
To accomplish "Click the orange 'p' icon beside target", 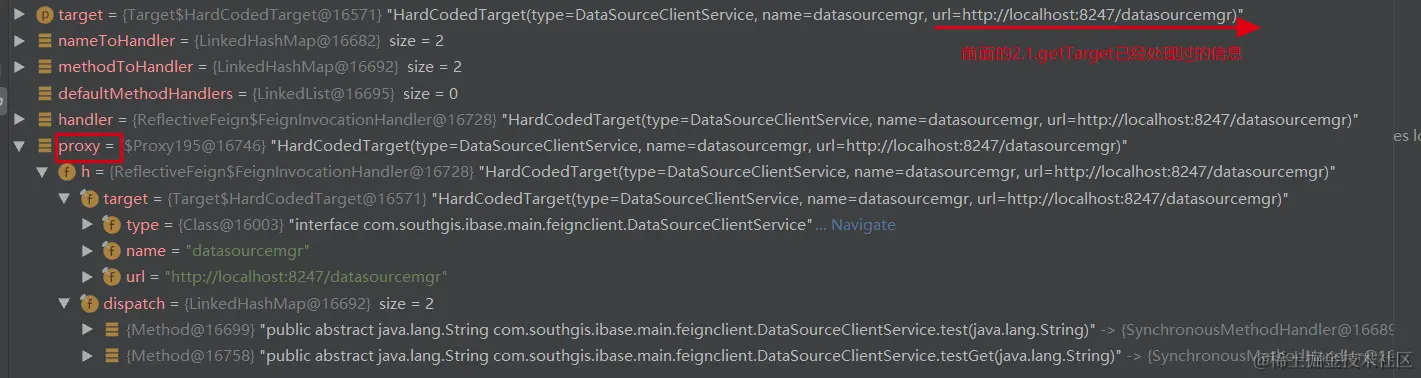I will click(45, 15).
